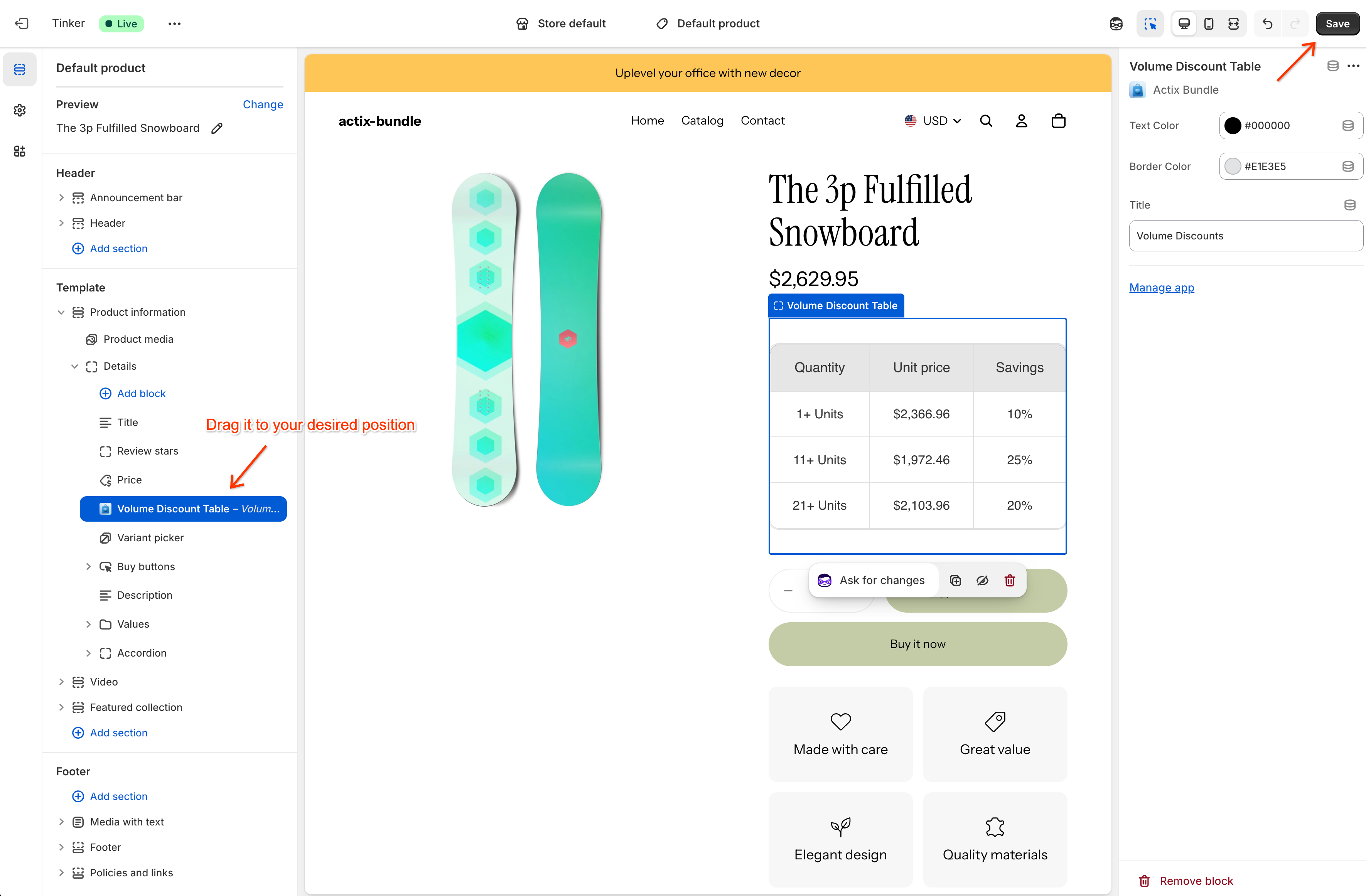The height and width of the screenshot is (896, 1366).
Task: Hide block with eye-slash icon
Action: coord(983,581)
